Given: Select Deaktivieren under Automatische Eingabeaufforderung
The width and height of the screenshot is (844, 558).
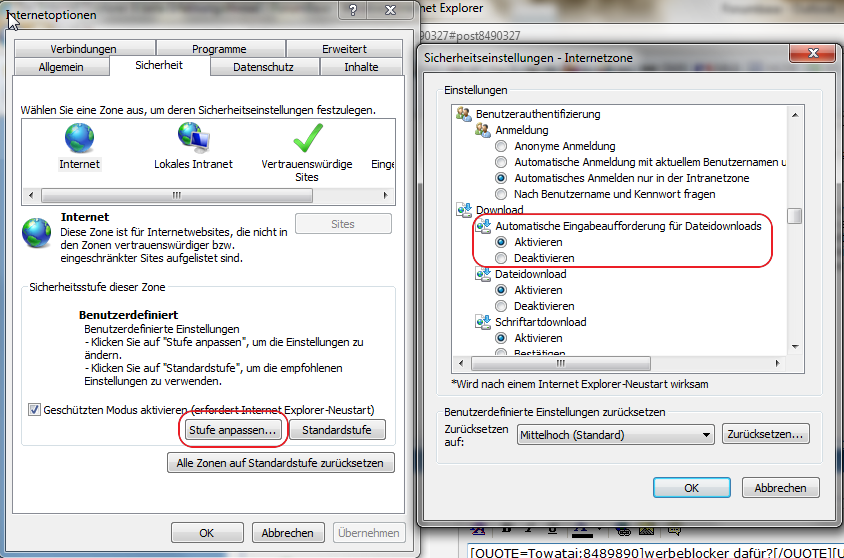Looking at the screenshot, I should [501, 258].
